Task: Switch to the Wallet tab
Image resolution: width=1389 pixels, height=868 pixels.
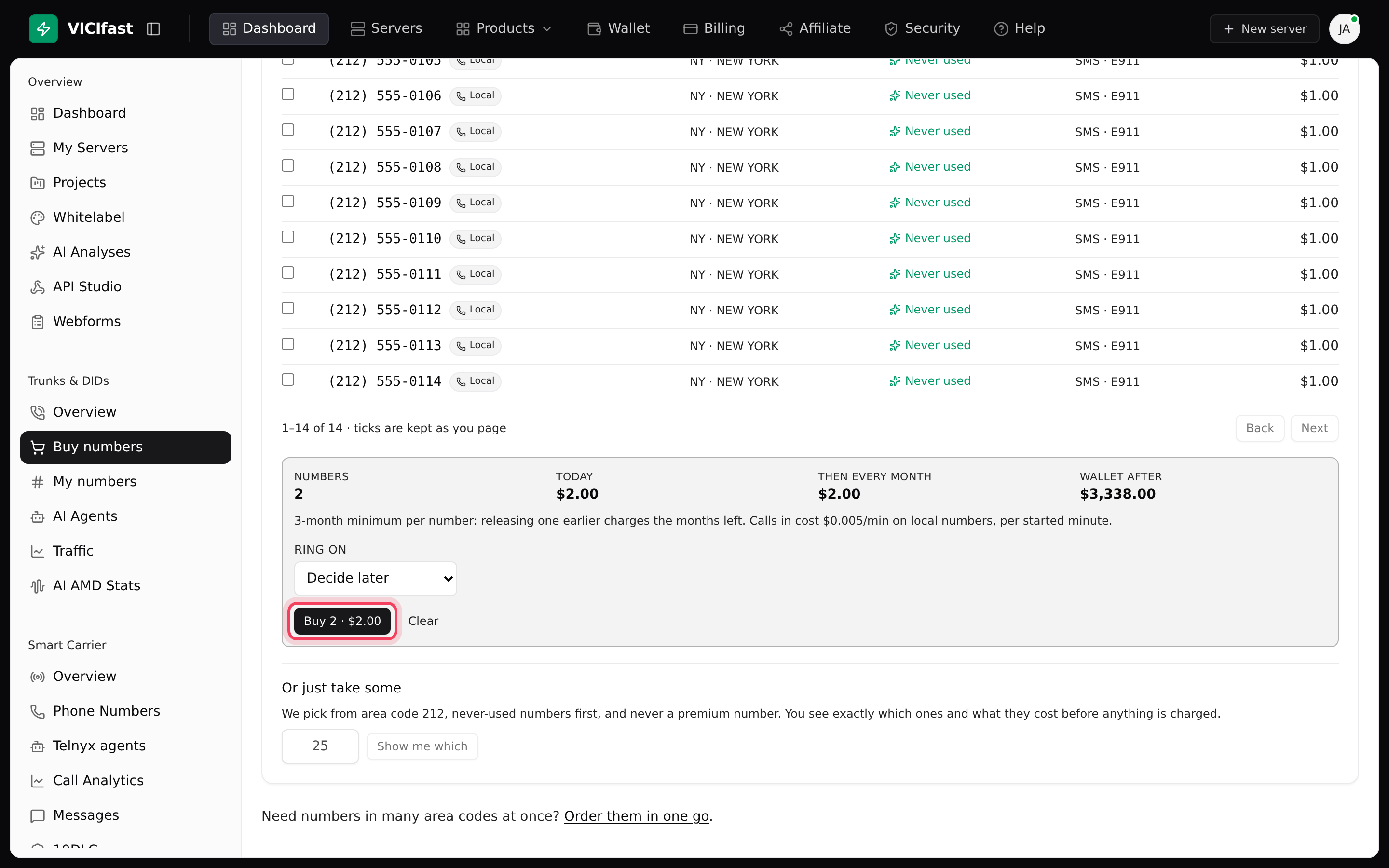Action: [x=619, y=29]
